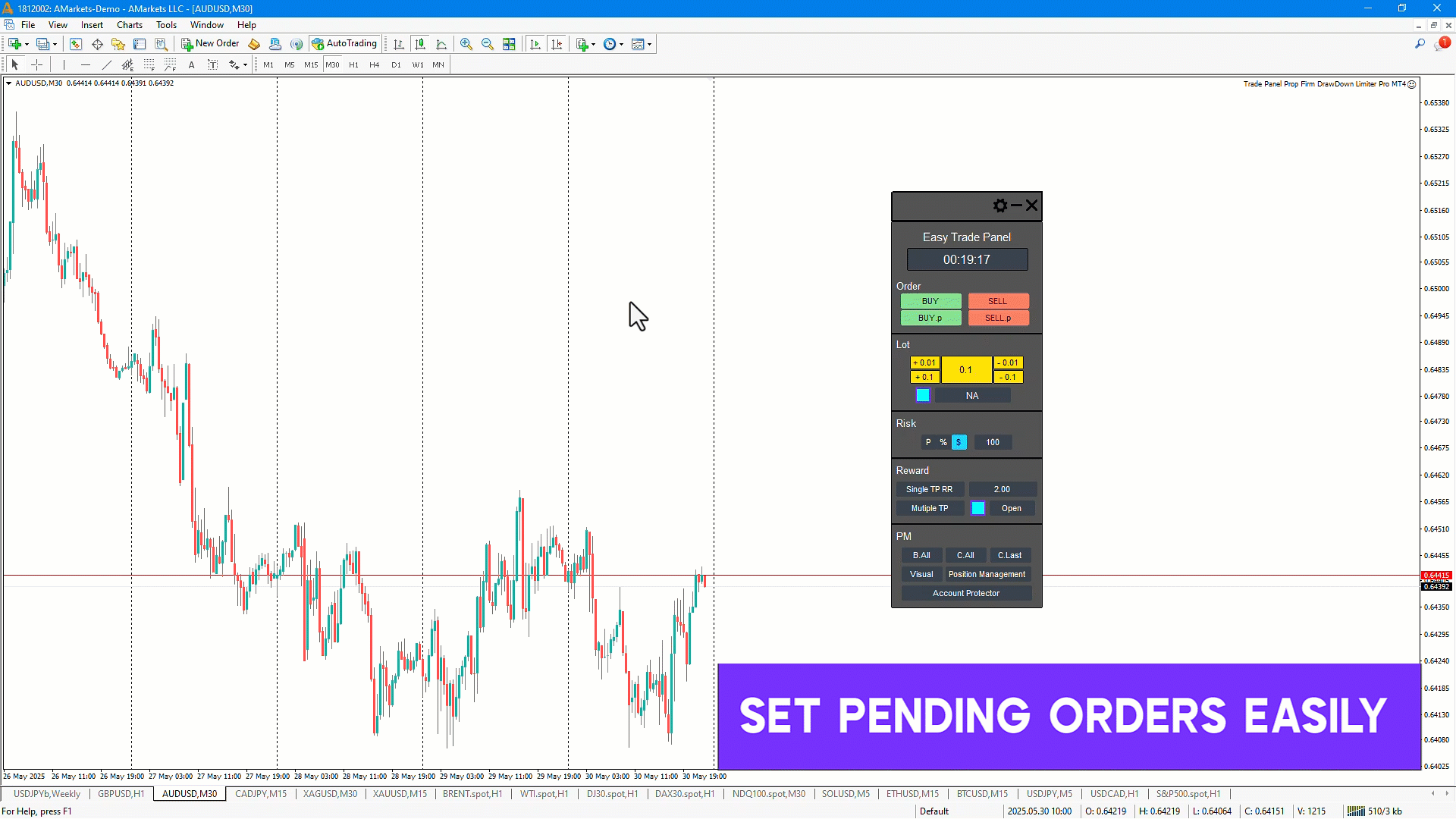Click the Zoom In magnifier icon
Screen dimensions: 1456x819
(466, 44)
